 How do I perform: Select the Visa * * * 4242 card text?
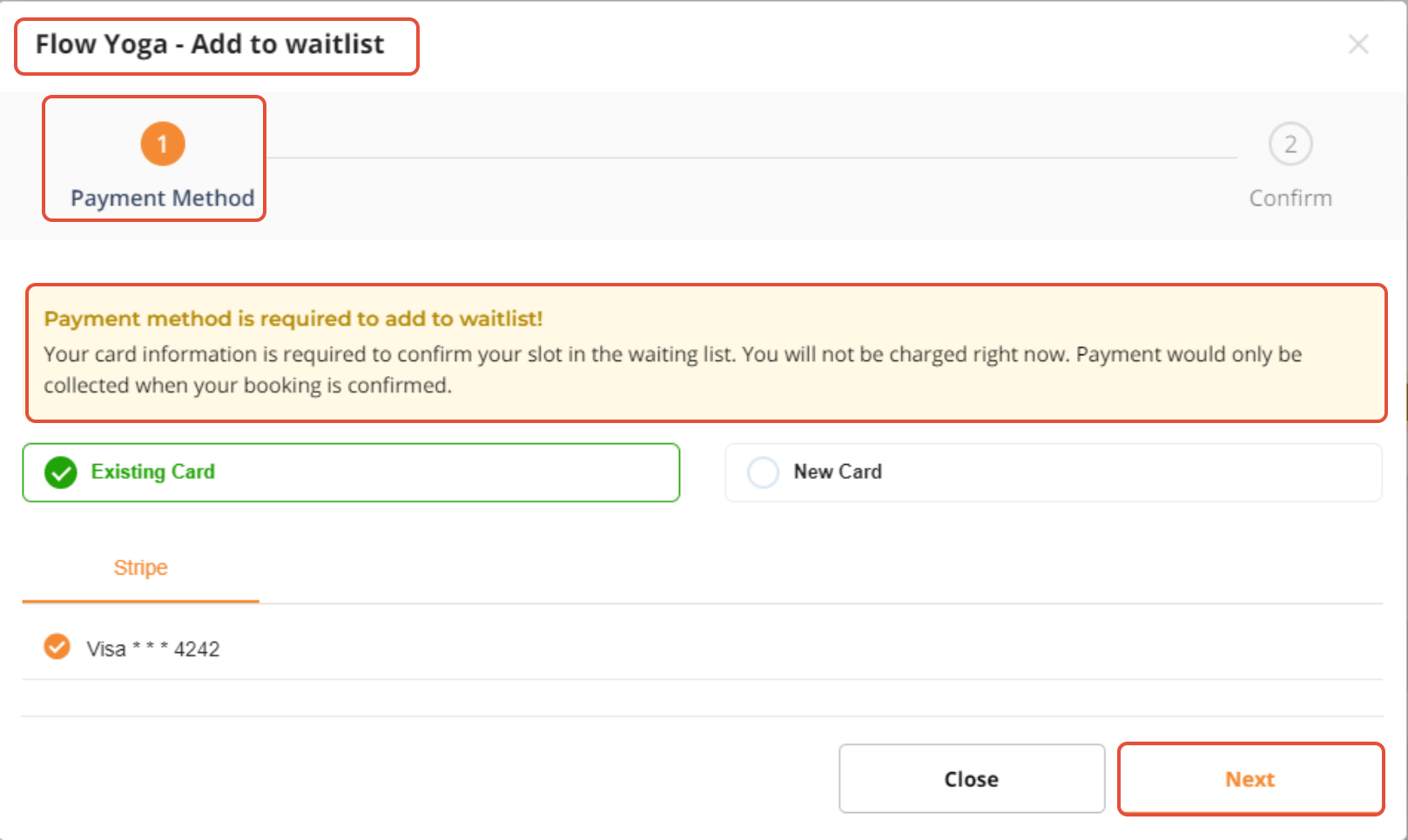click(x=153, y=649)
